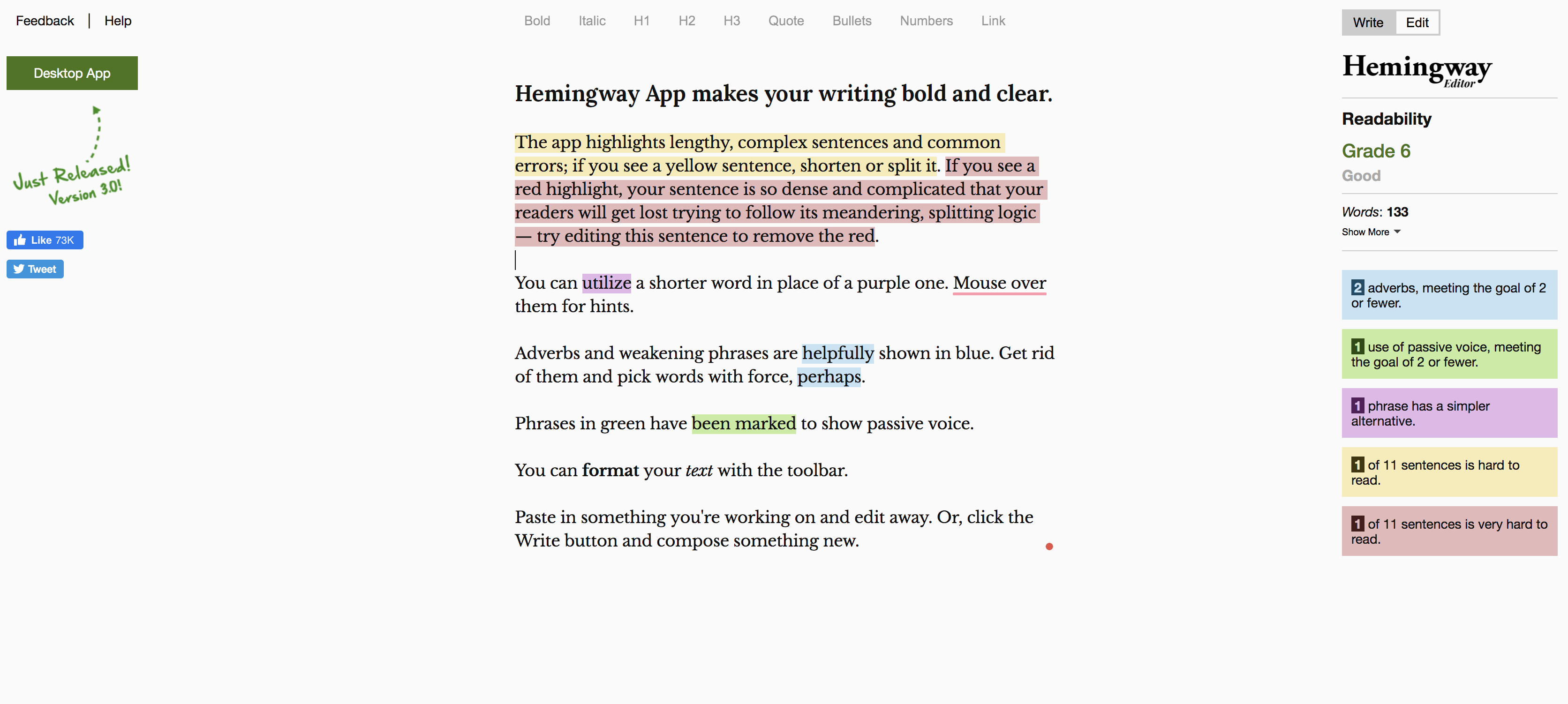Select the H2 heading icon
This screenshot has width=1568, height=704.
click(x=686, y=20)
